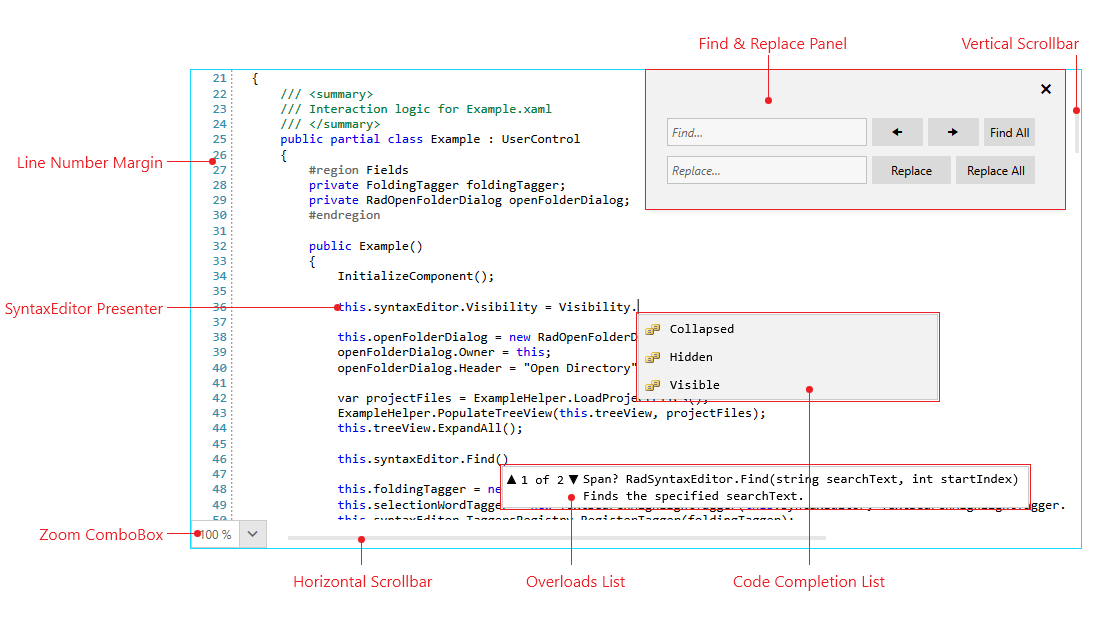1099x630 pixels.
Task: Click inside the Find text field
Action: coord(766,131)
